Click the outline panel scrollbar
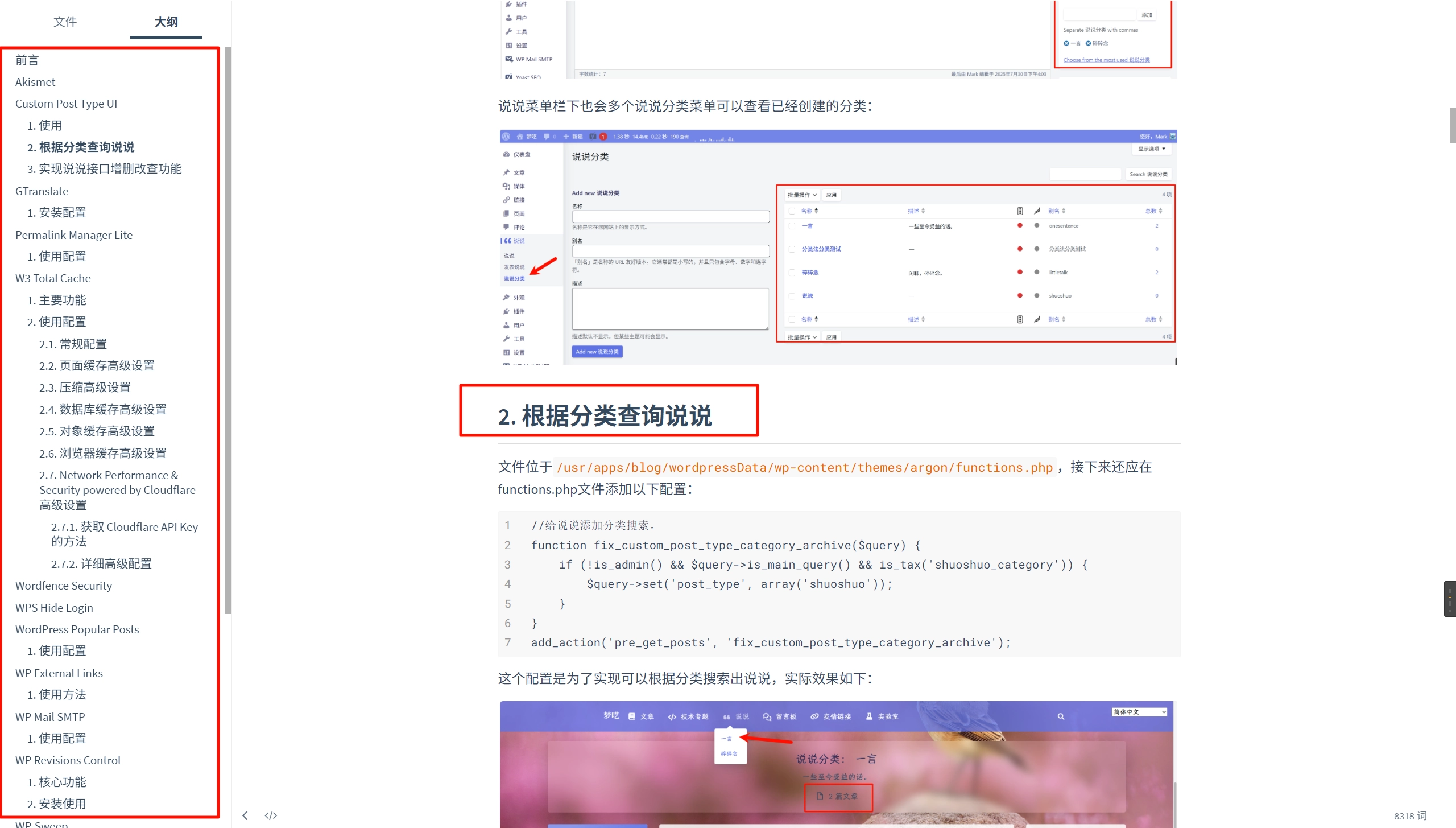 [227, 330]
